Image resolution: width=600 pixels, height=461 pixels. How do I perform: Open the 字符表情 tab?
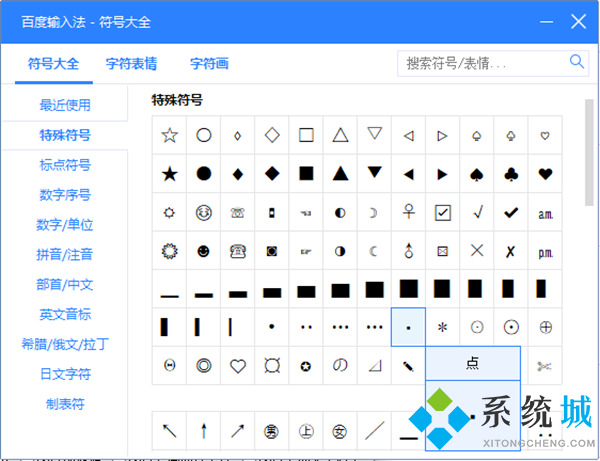131,64
